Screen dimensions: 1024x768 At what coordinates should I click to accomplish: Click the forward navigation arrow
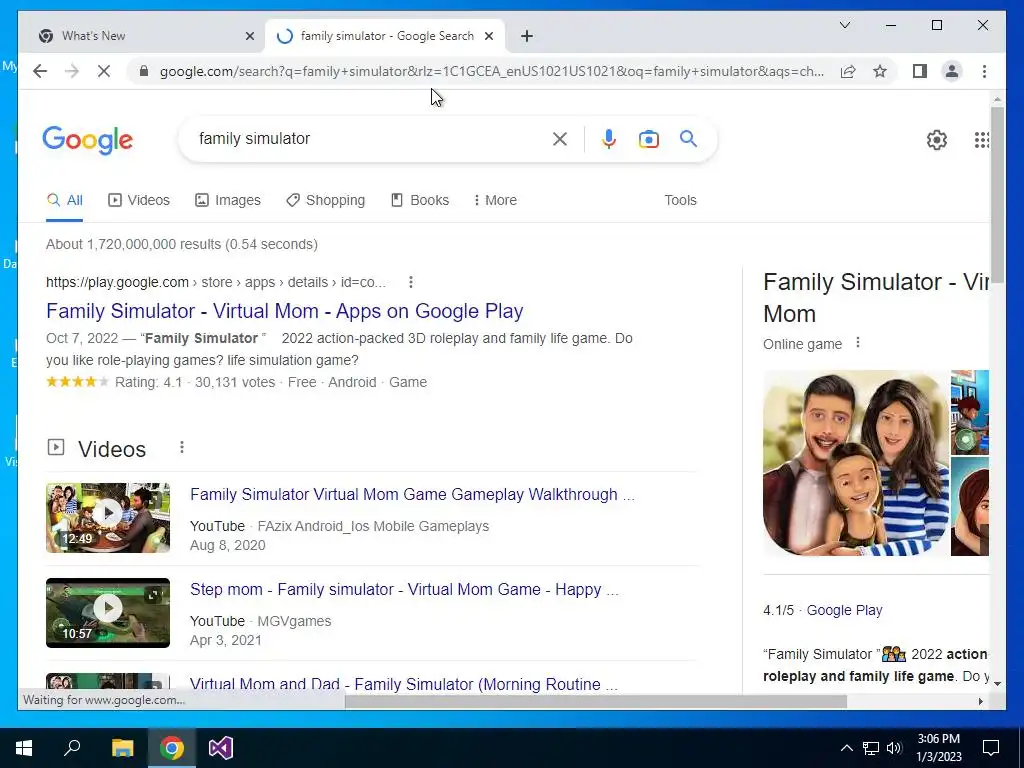pyautogui.click(x=72, y=71)
